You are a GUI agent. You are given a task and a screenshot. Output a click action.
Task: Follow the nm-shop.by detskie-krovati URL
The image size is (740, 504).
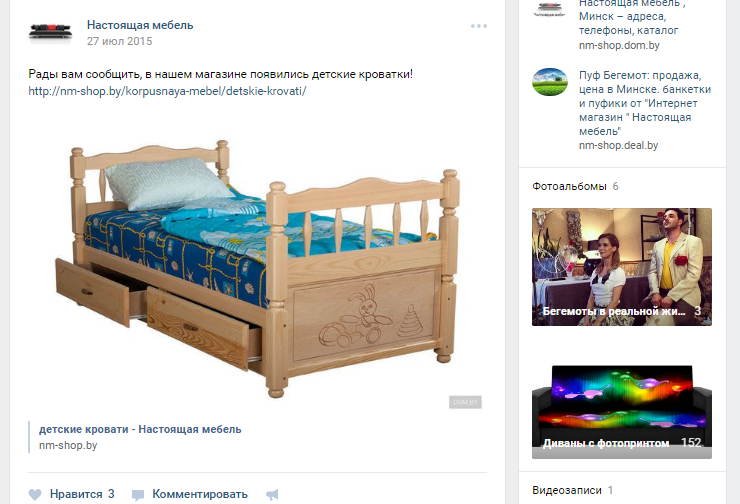coord(167,91)
